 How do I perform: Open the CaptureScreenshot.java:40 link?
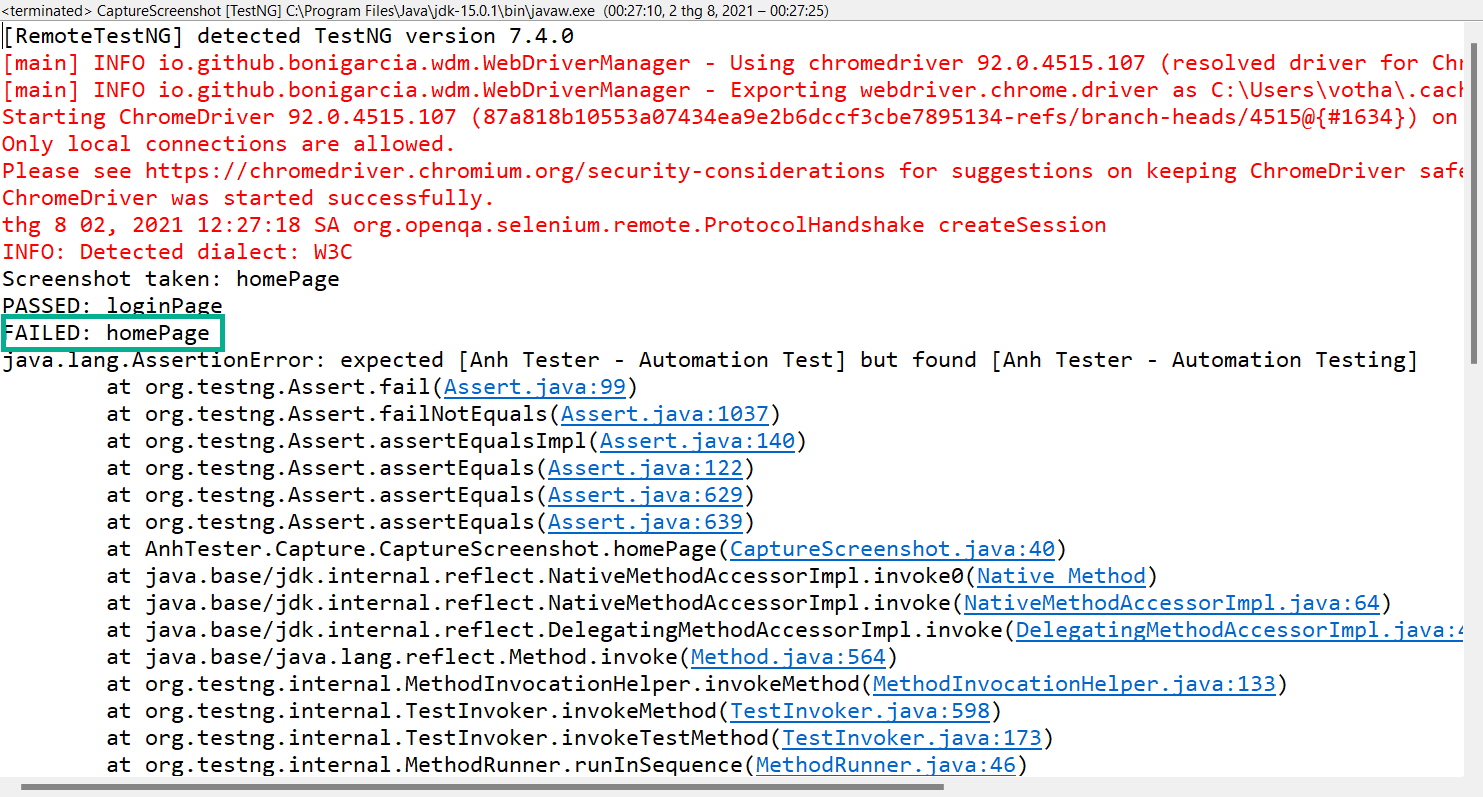[892, 549]
